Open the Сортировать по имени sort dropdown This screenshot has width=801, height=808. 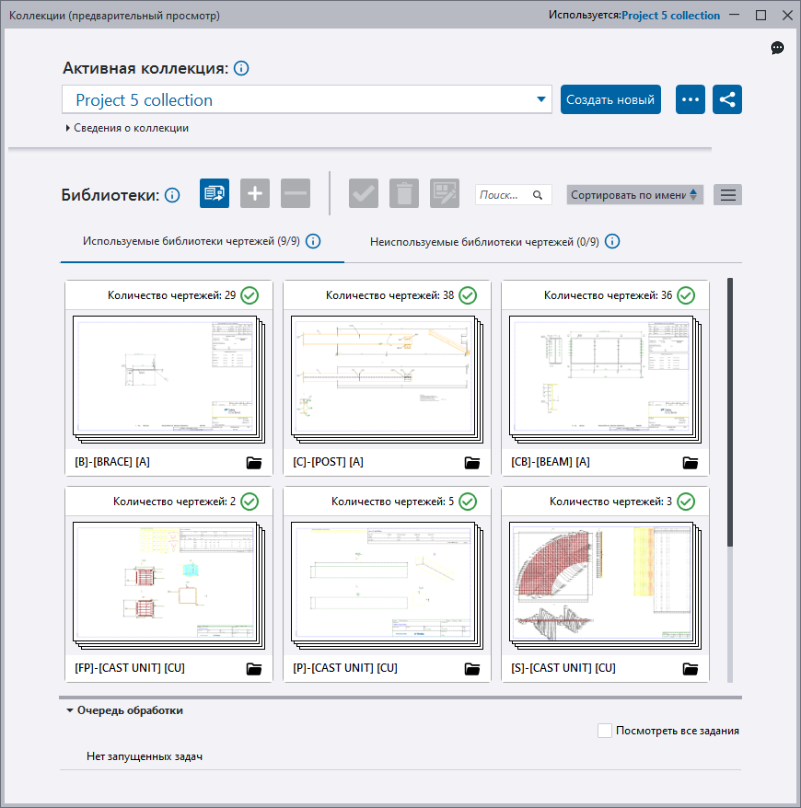[x=635, y=195]
